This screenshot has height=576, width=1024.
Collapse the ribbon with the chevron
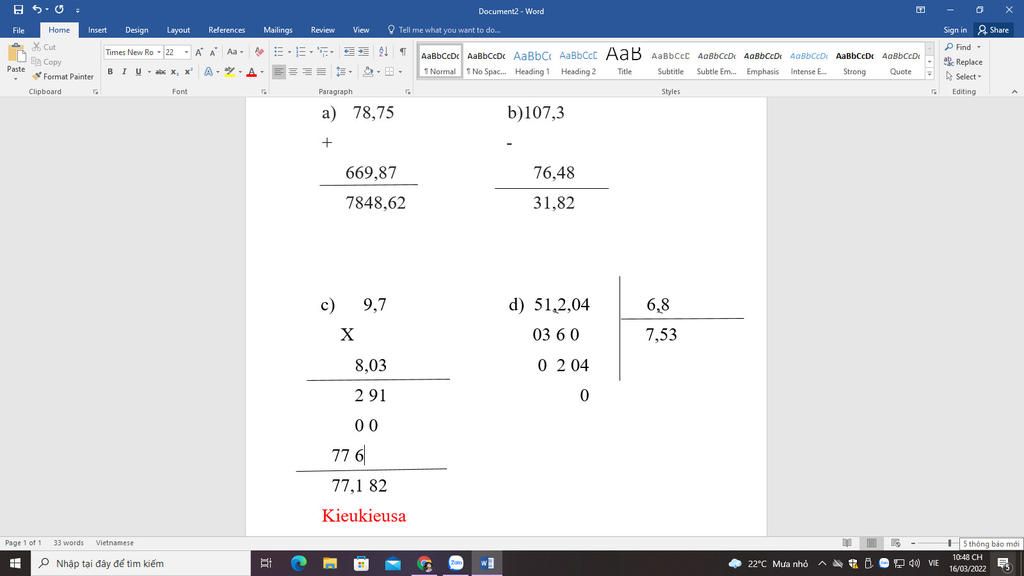1014,92
